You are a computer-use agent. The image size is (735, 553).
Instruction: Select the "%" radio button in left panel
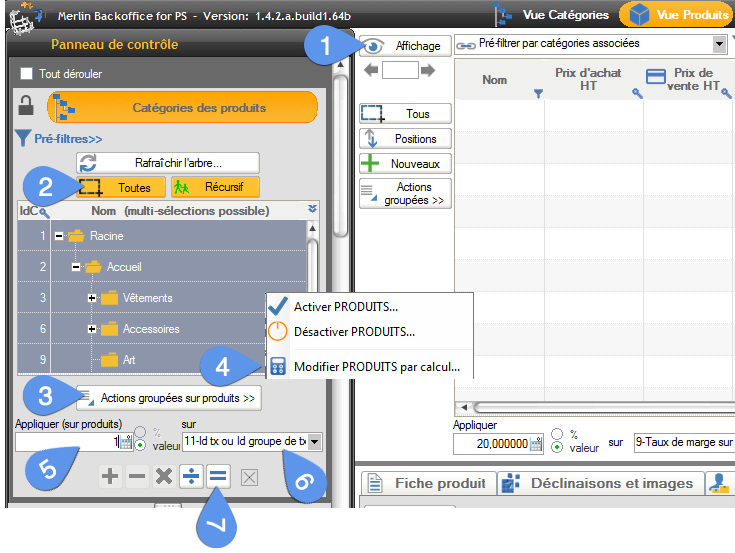140,431
